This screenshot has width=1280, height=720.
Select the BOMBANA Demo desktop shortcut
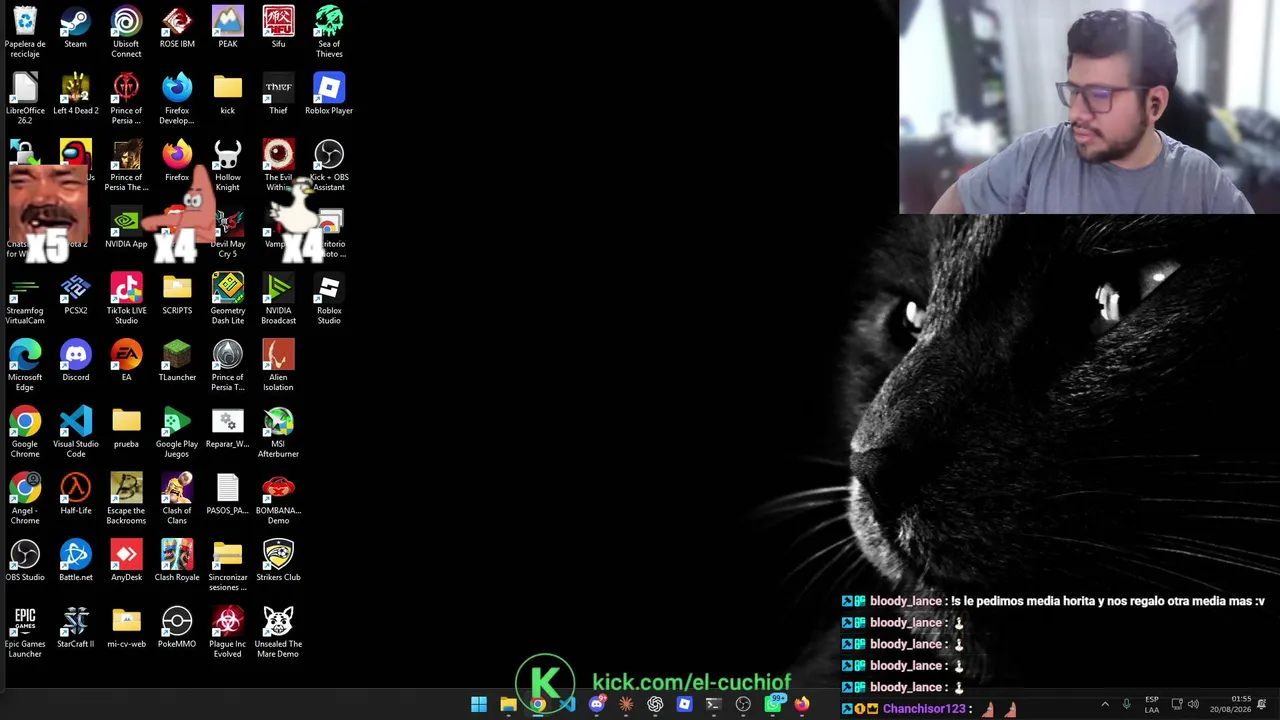point(278,500)
